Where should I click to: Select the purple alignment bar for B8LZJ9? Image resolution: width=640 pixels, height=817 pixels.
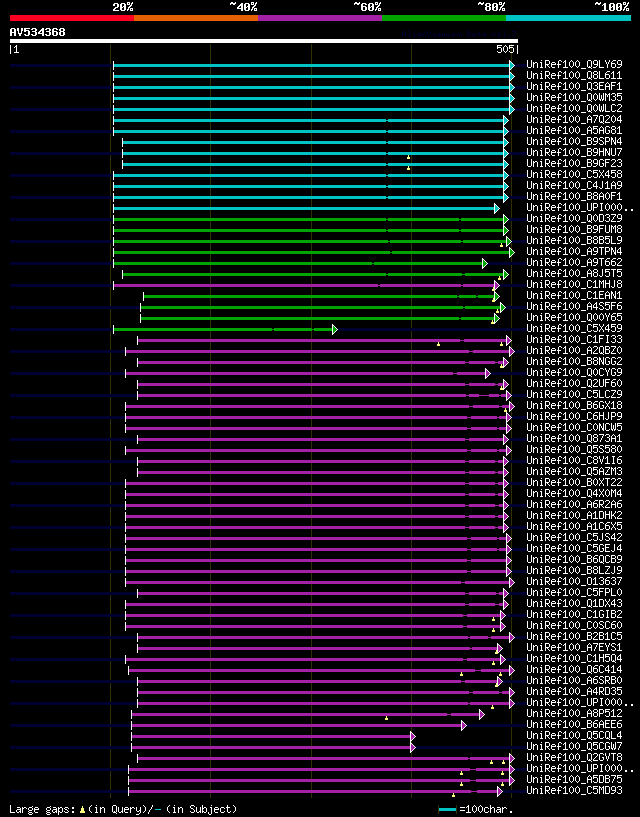pyautogui.click(x=316, y=572)
